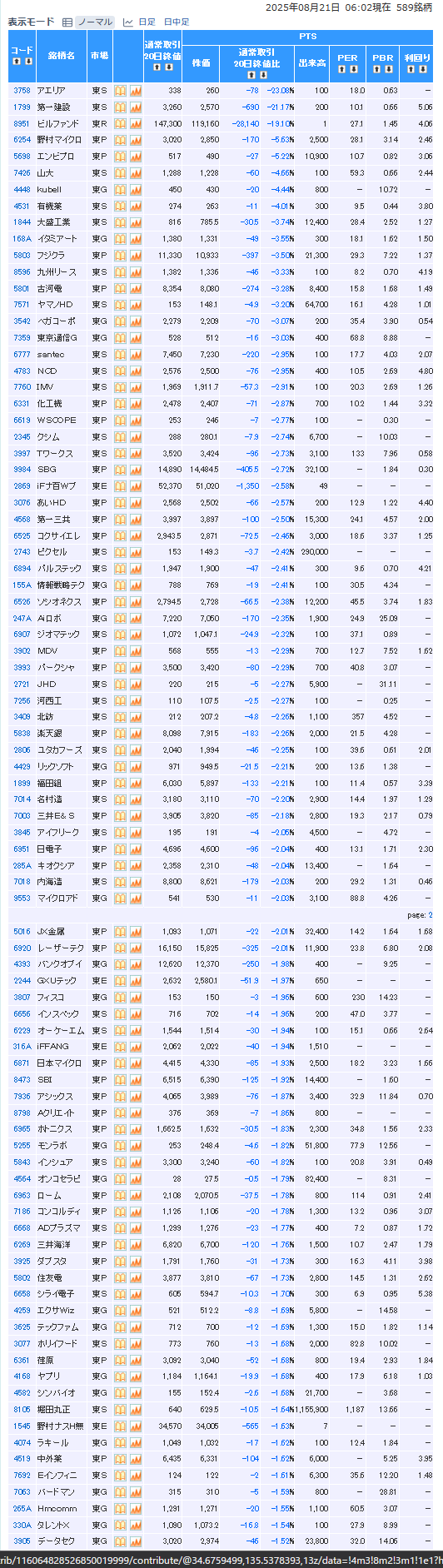Select company name 九州リース

coord(57,272)
